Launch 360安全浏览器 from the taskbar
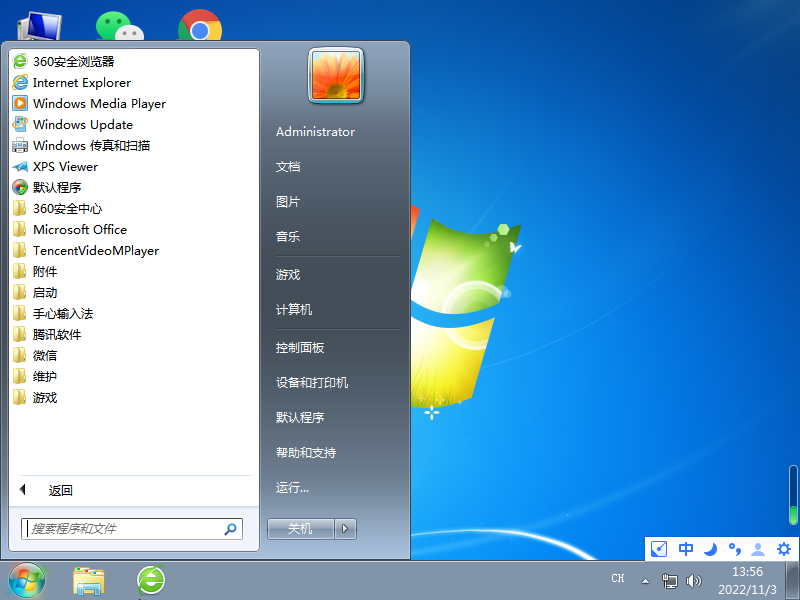 click(x=150, y=578)
